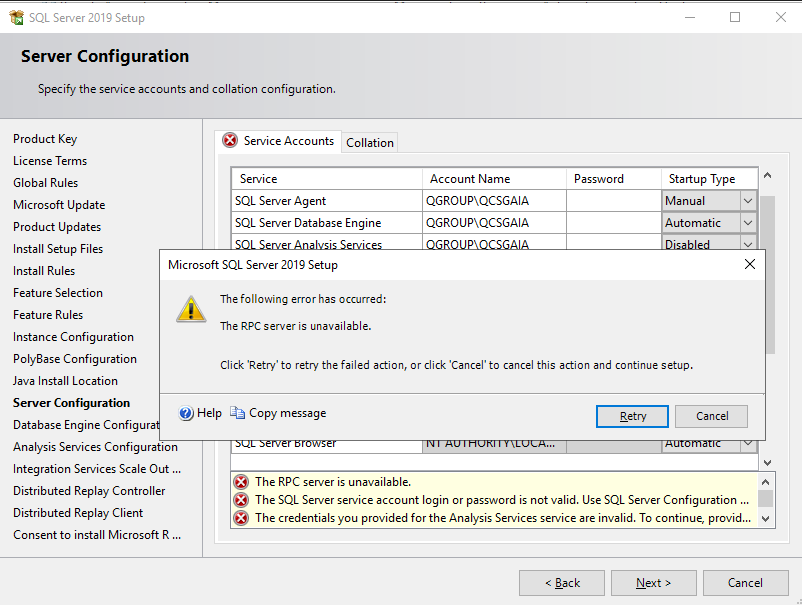Click the error list scroll down arrow
The width and height of the screenshot is (802, 605).
pos(765,519)
